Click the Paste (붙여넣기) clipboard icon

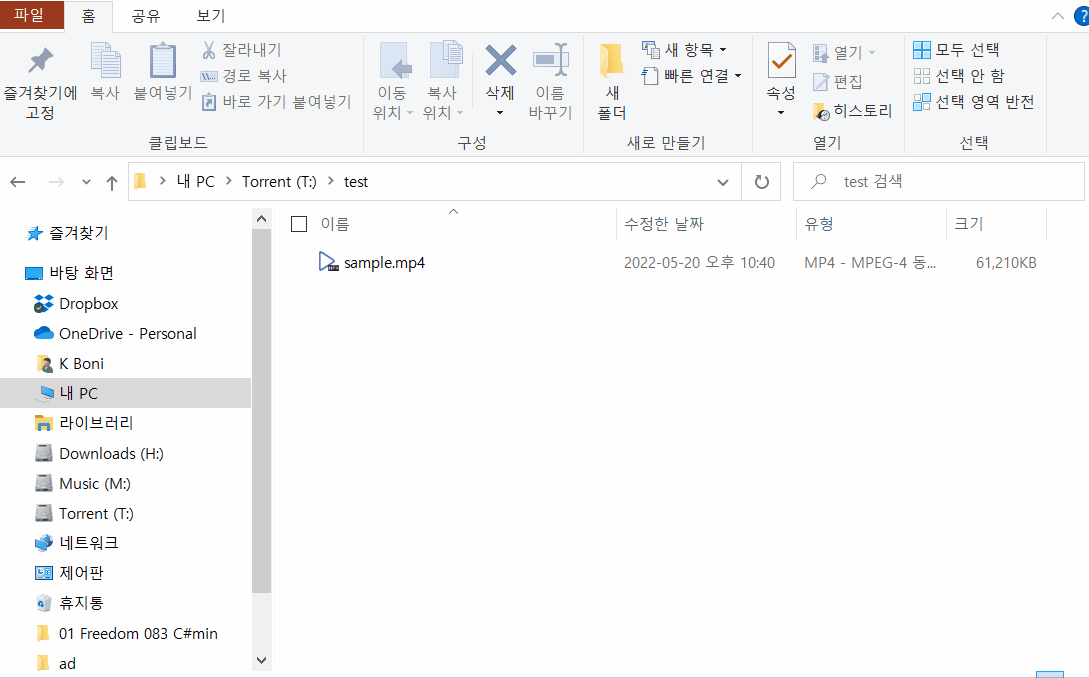(163, 60)
